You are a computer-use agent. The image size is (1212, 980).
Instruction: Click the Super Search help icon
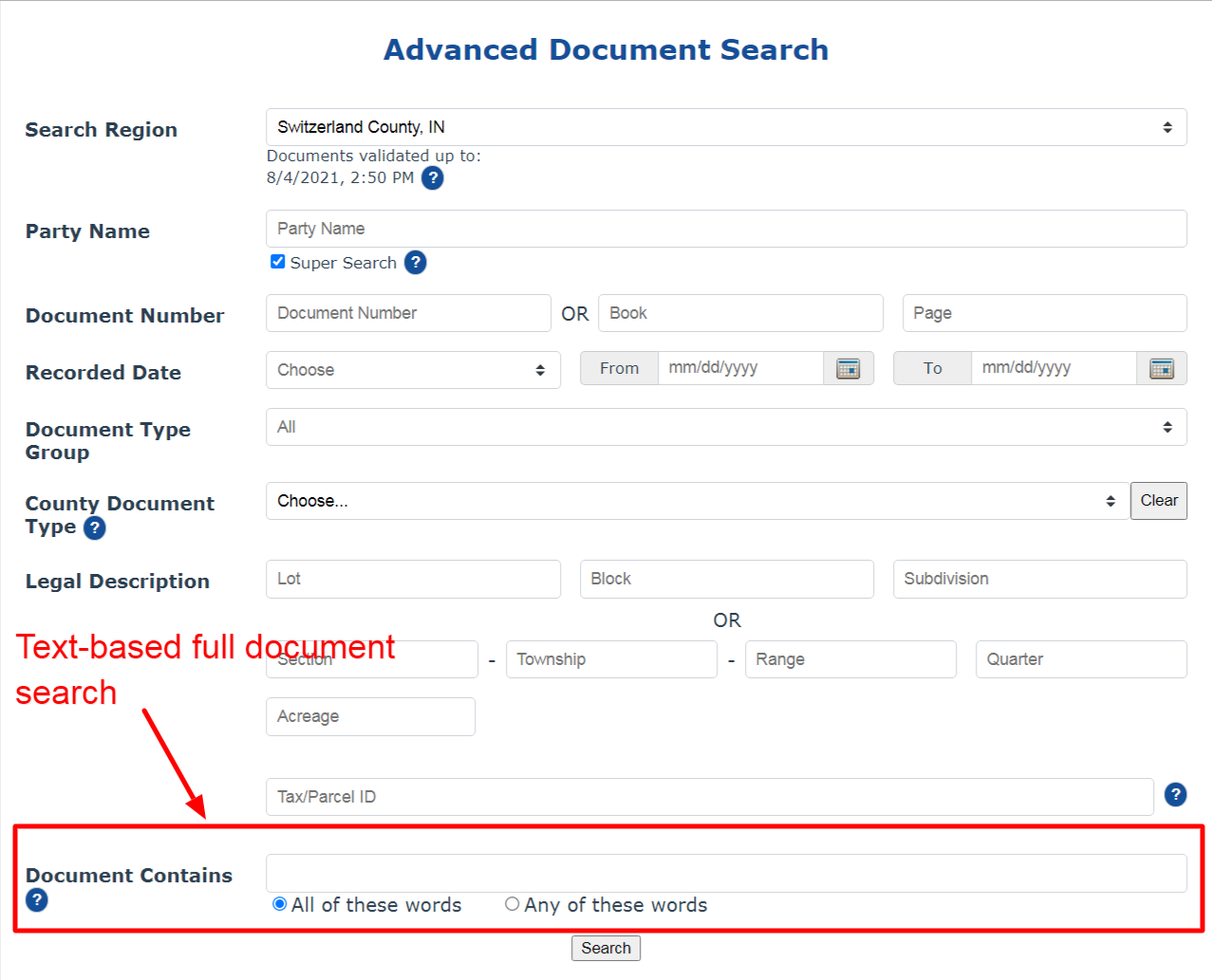pyautogui.click(x=415, y=263)
